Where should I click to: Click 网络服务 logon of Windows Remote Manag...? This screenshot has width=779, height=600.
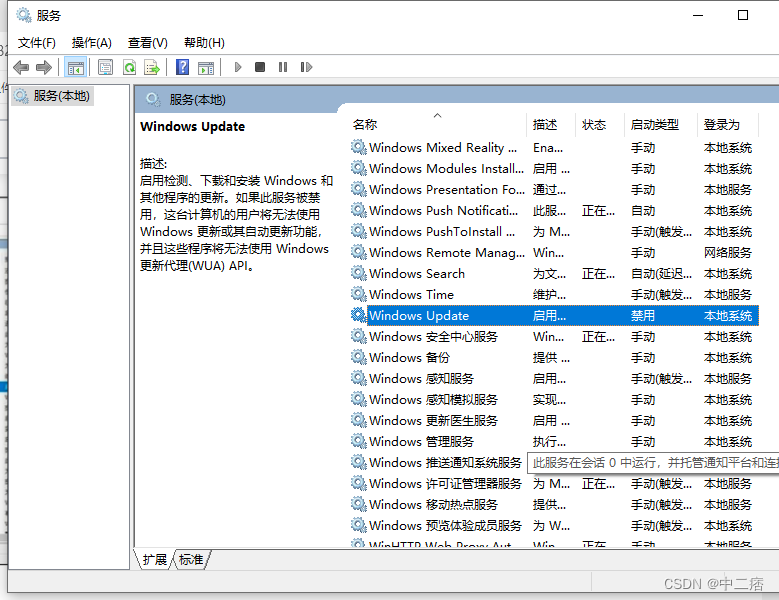[x=728, y=252]
